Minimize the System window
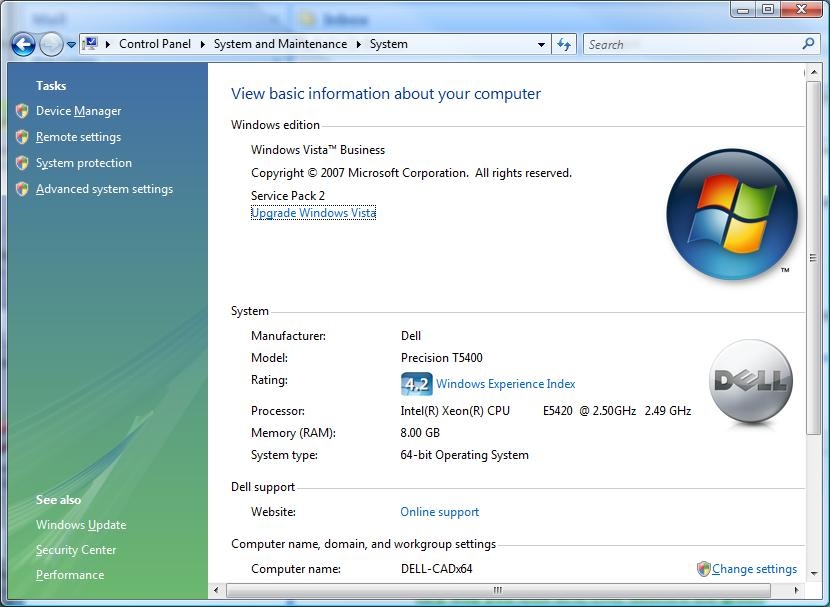The width and height of the screenshot is (830, 607). click(743, 10)
